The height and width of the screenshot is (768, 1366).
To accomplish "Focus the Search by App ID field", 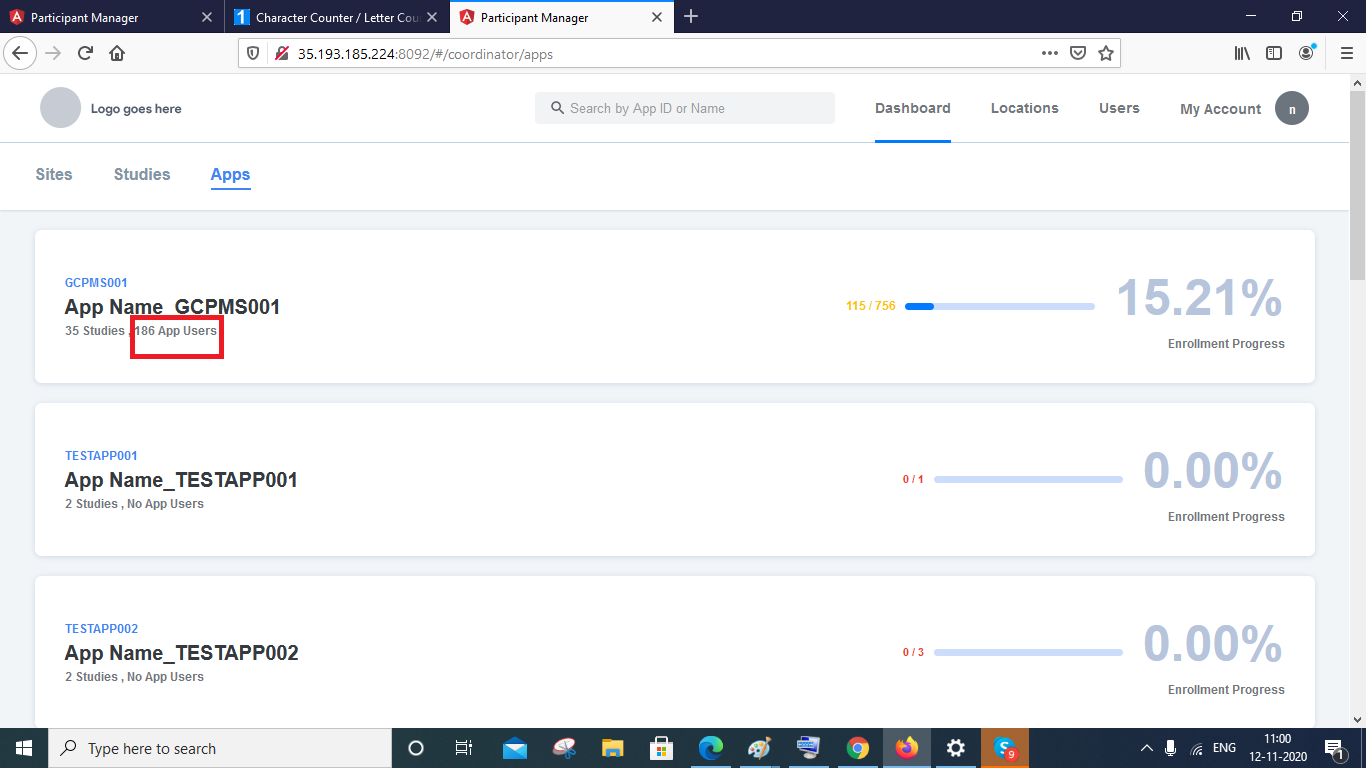I will coord(685,108).
